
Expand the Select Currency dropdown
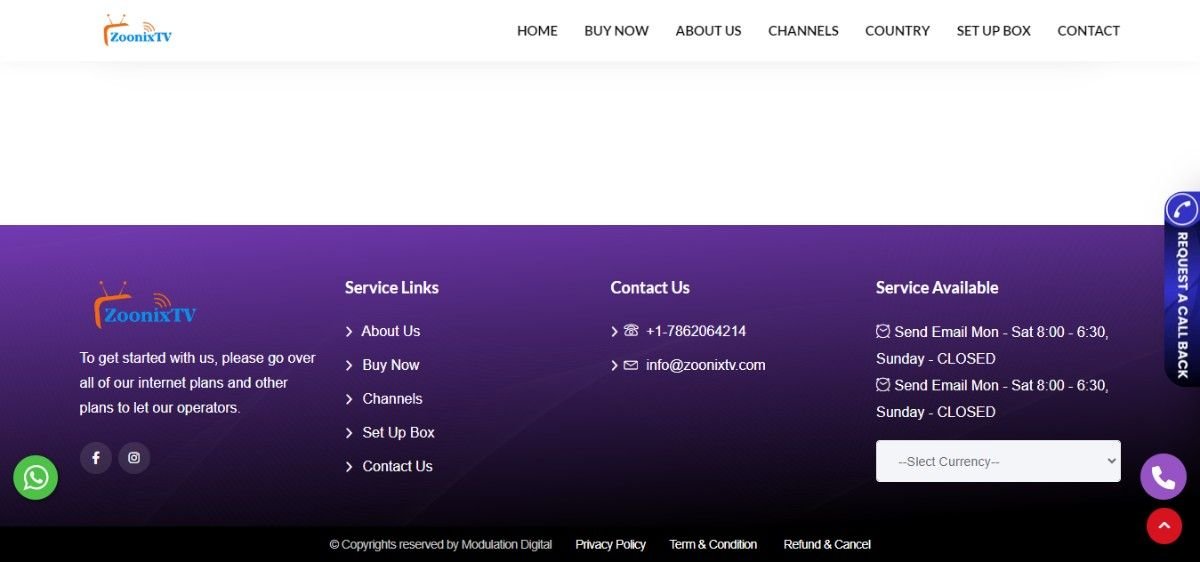click(998, 461)
